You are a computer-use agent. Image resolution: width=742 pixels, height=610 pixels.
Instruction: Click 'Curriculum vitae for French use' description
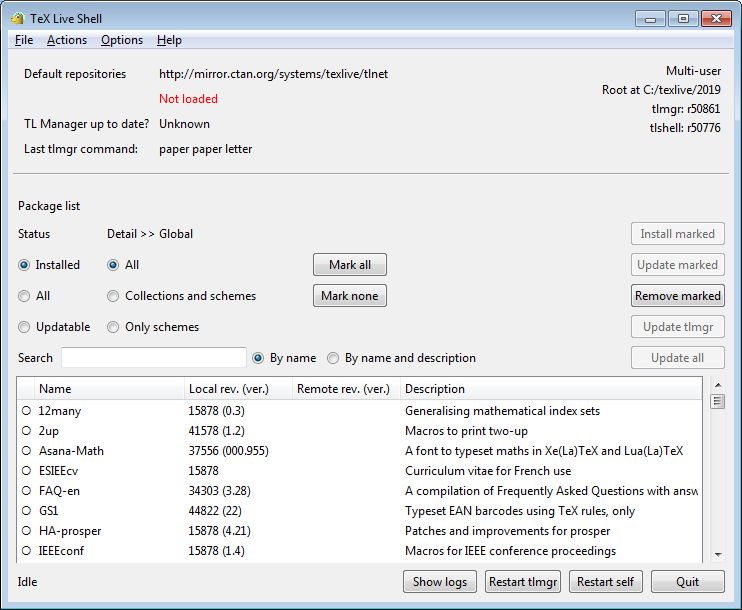click(488, 471)
